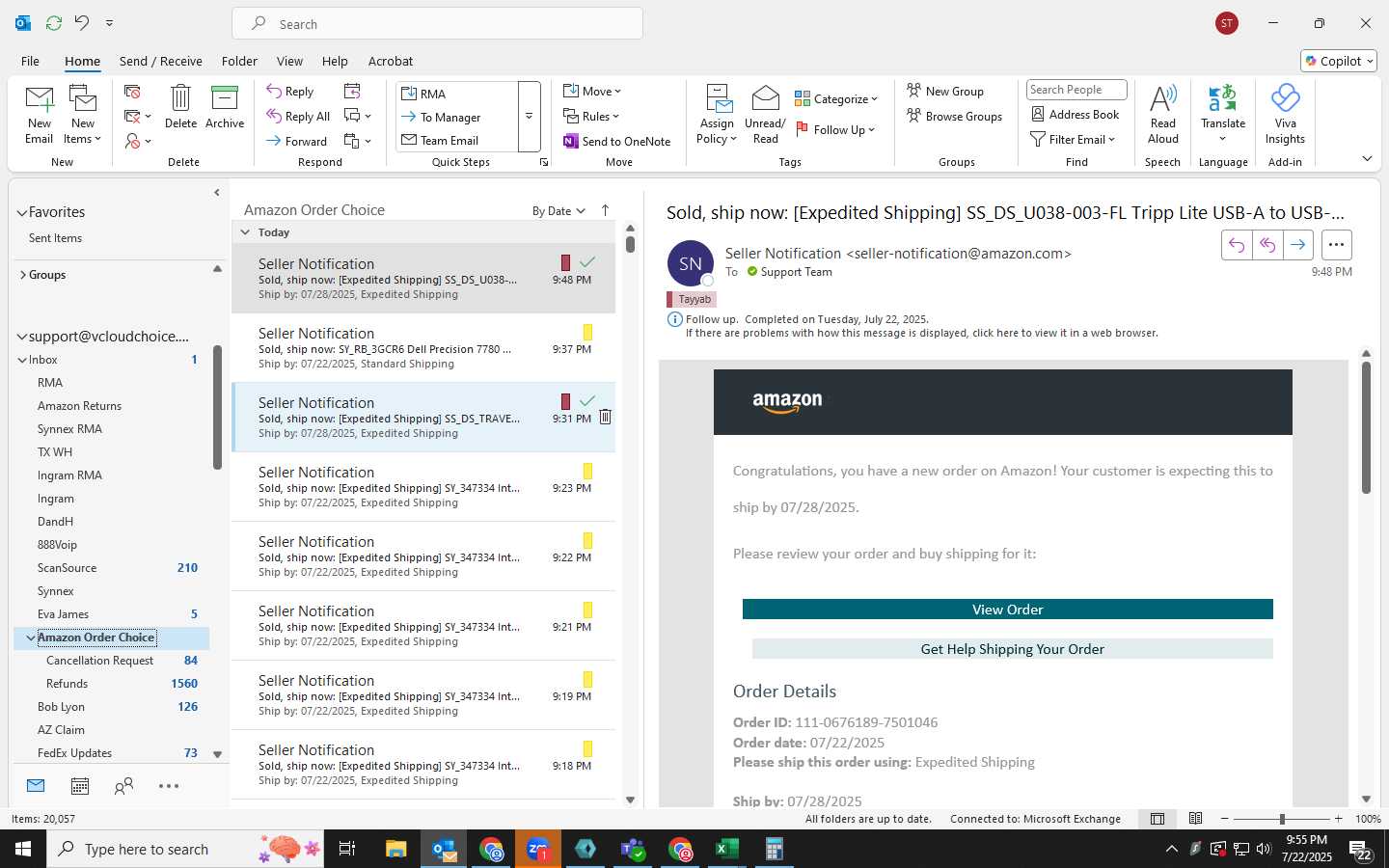Image resolution: width=1389 pixels, height=868 pixels.
Task: Open Viva Insights add-in
Action: pyautogui.click(x=1285, y=115)
